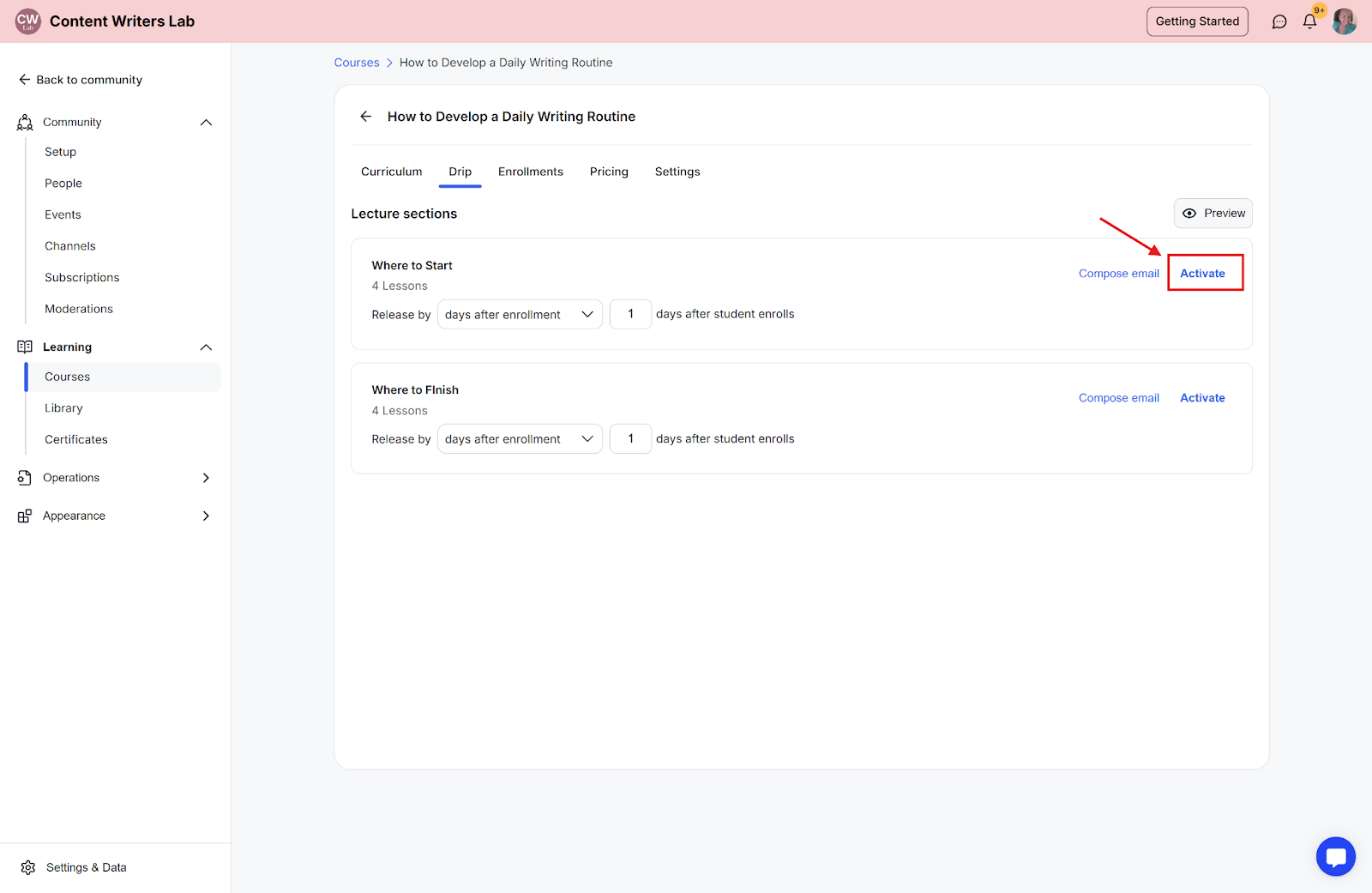This screenshot has height=893, width=1372.
Task: Open the support chat widget button
Action: 1335,856
